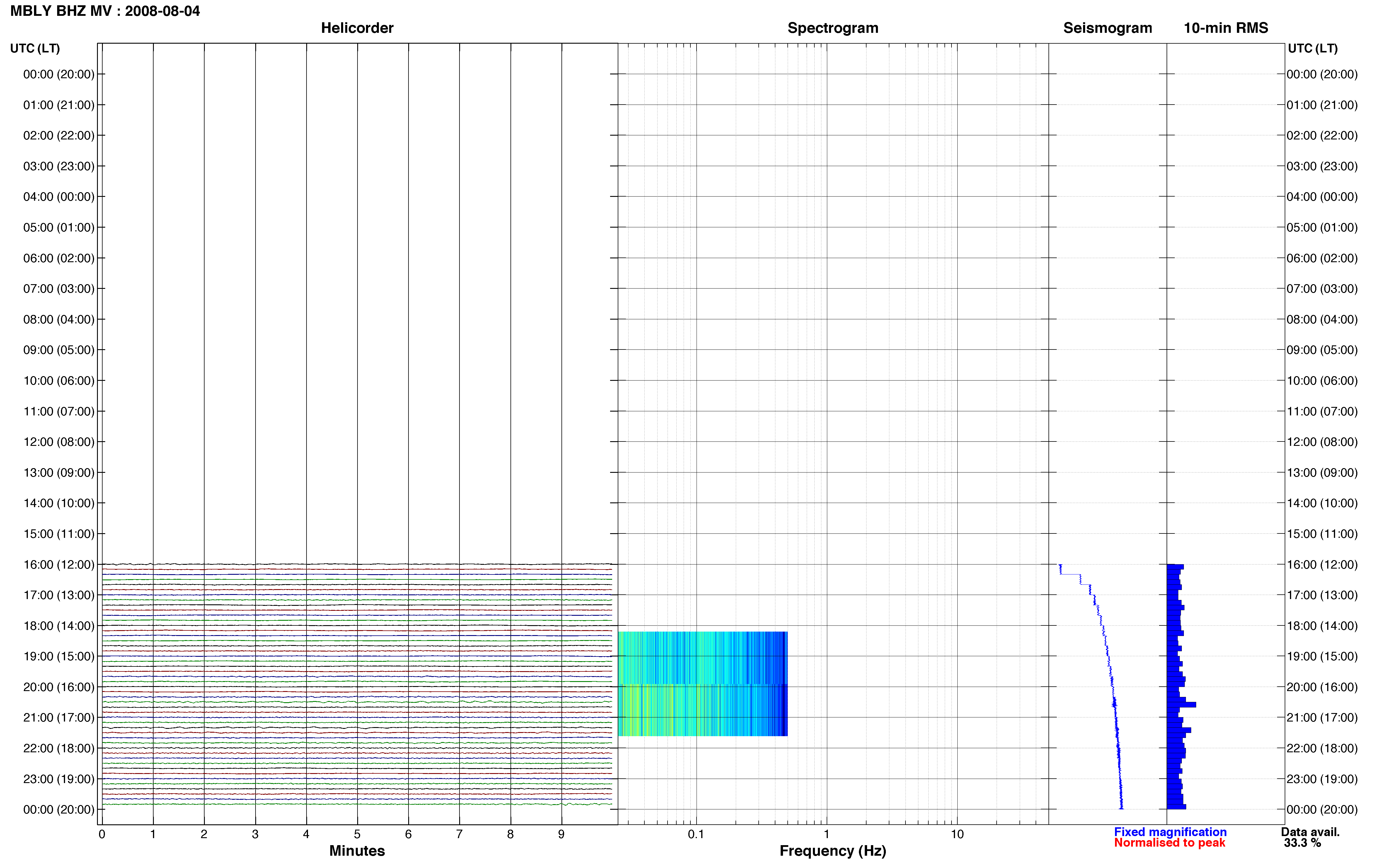Image resolution: width=1389 pixels, height=868 pixels.
Task: Click the right-axis time label 23:00 (19:00)
Action: 1322,779
